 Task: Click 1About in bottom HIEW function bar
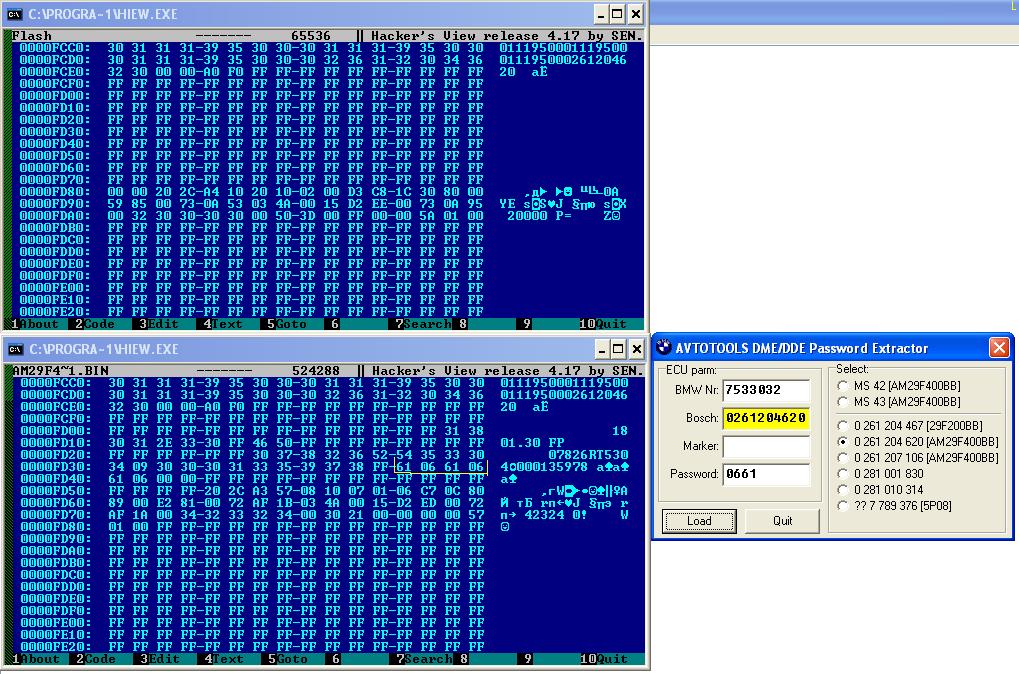[x=36, y=659]
